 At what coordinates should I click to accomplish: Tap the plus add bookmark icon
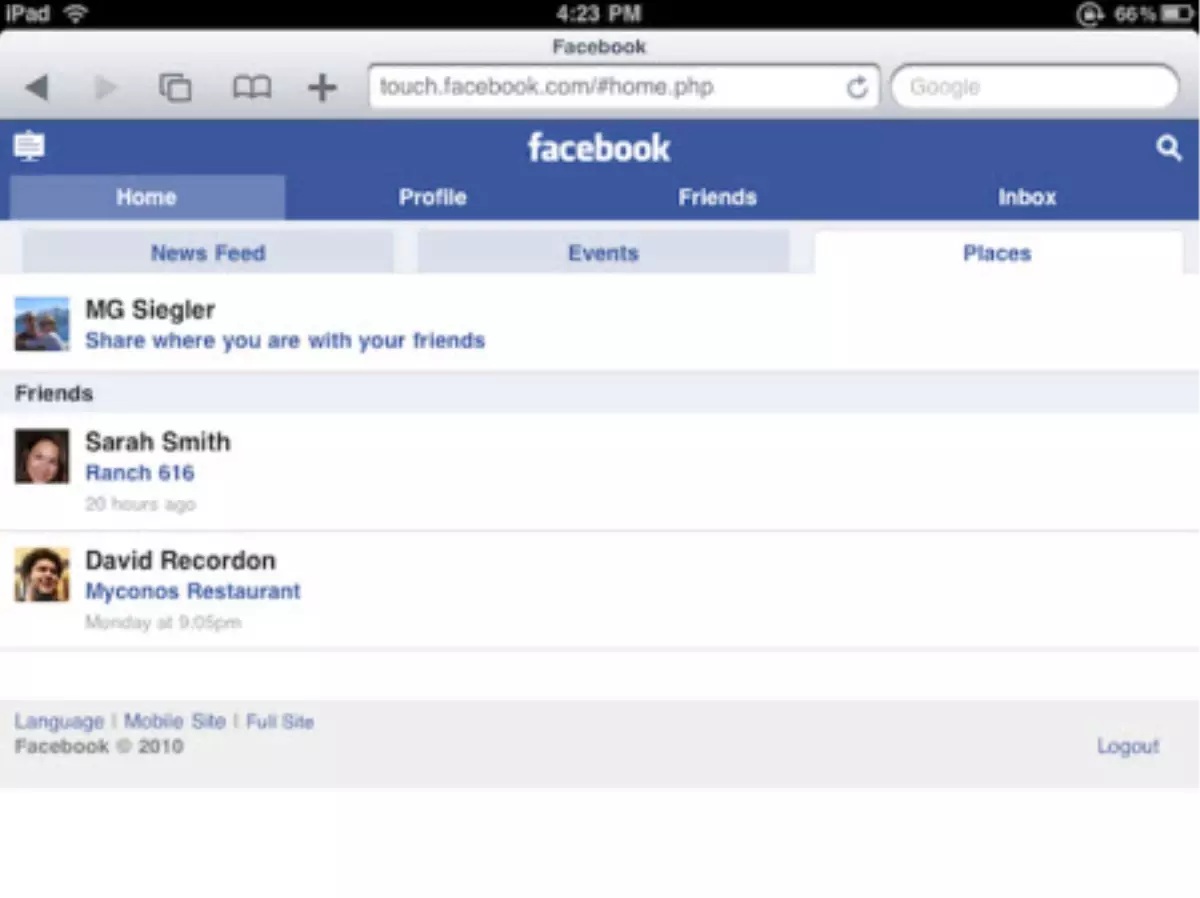[x=322, y=88]
